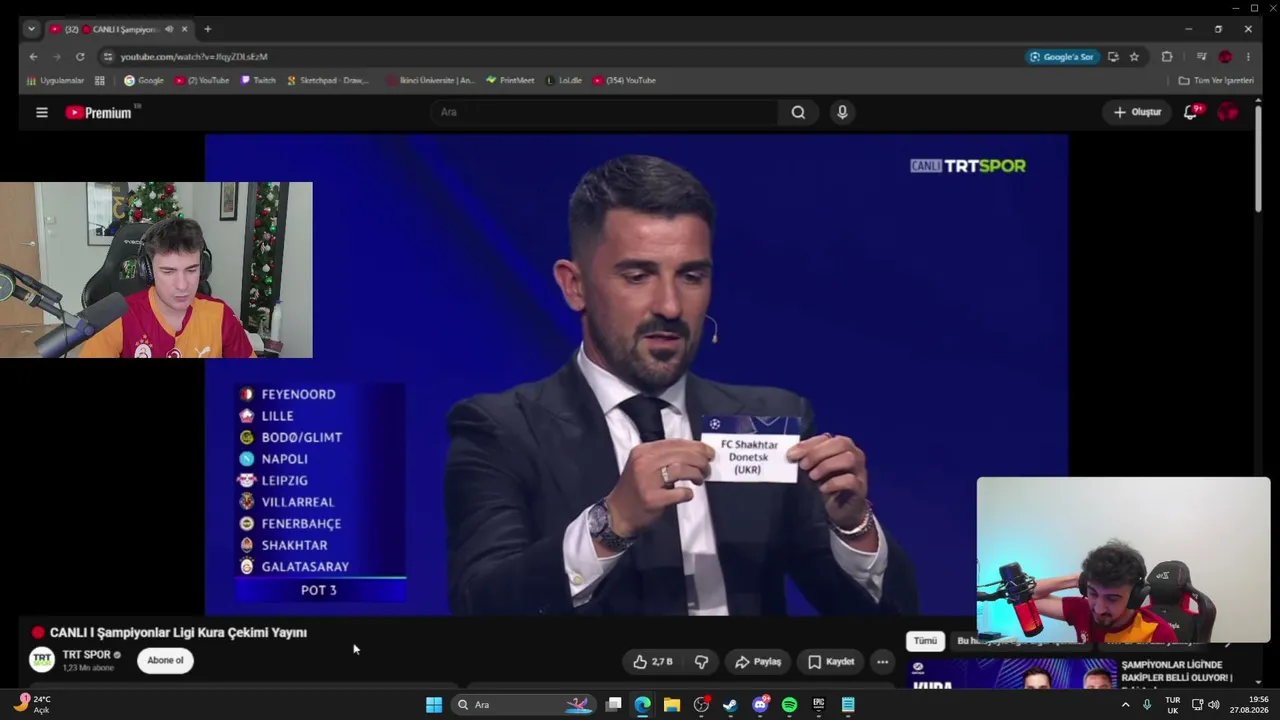This screenshot has height=720, width=1280.
Task: Open the volume control in system tray
Action: pyautogui.click(x=1214, y=705)
